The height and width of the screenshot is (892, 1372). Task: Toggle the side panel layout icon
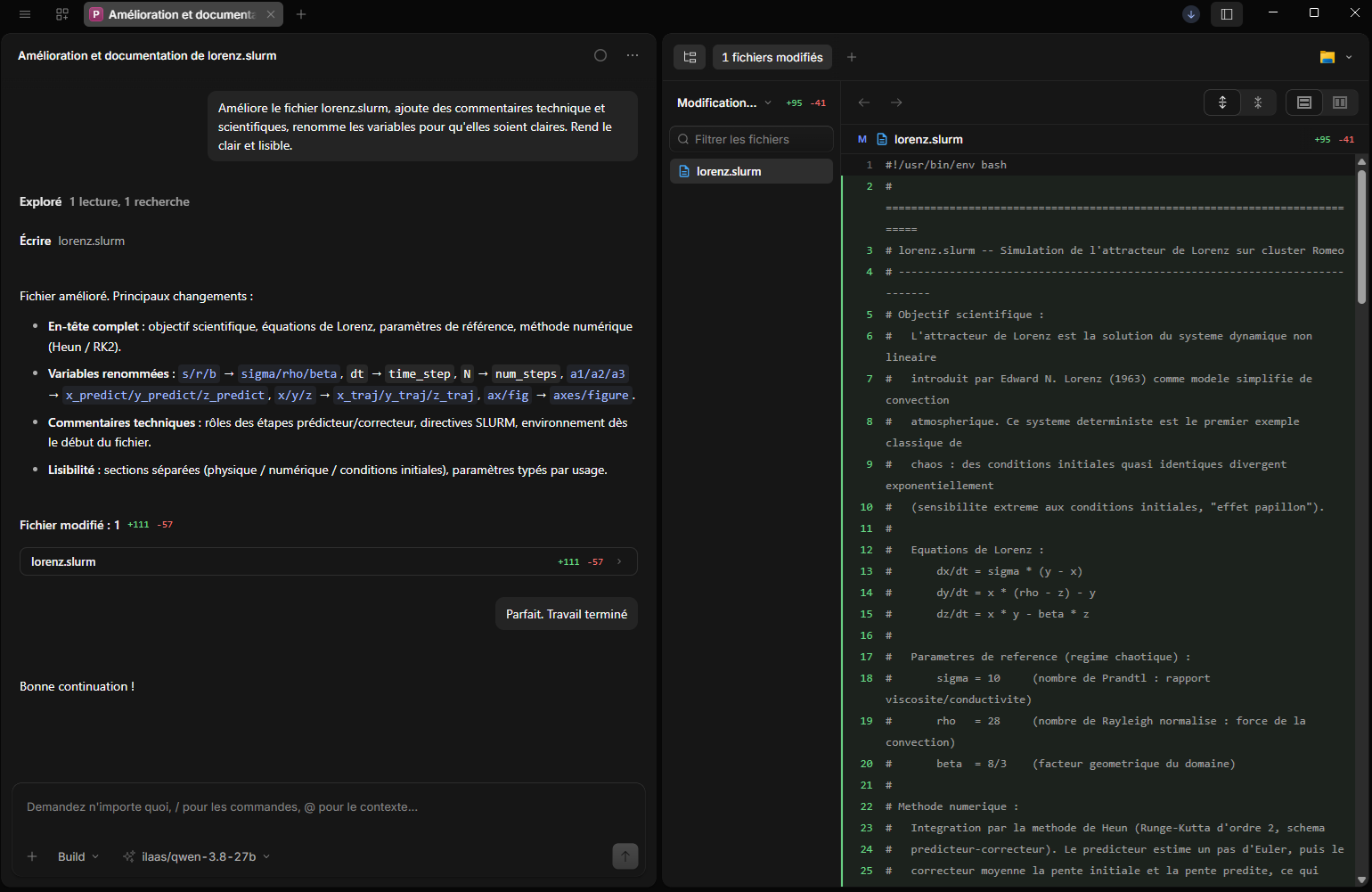(x=1227, y=14)
